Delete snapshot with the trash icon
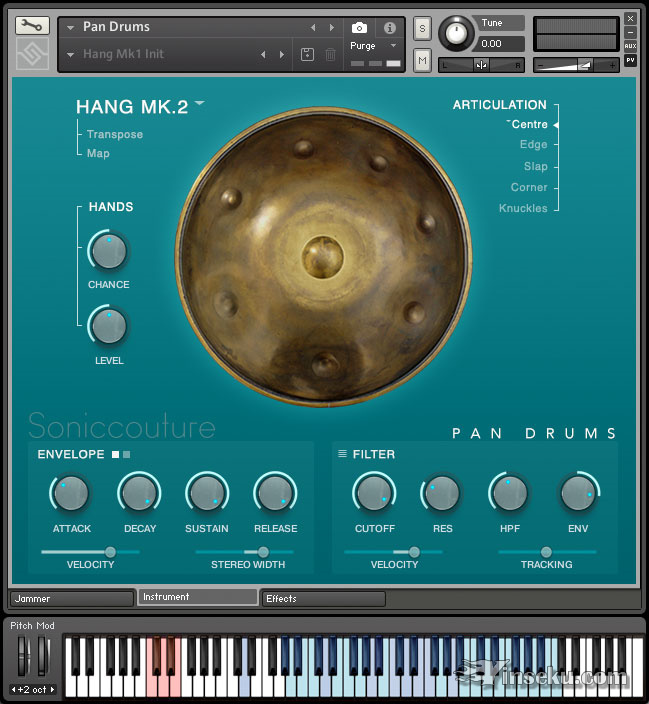Viewport: 649px width, 704px height. coord(331,54)
